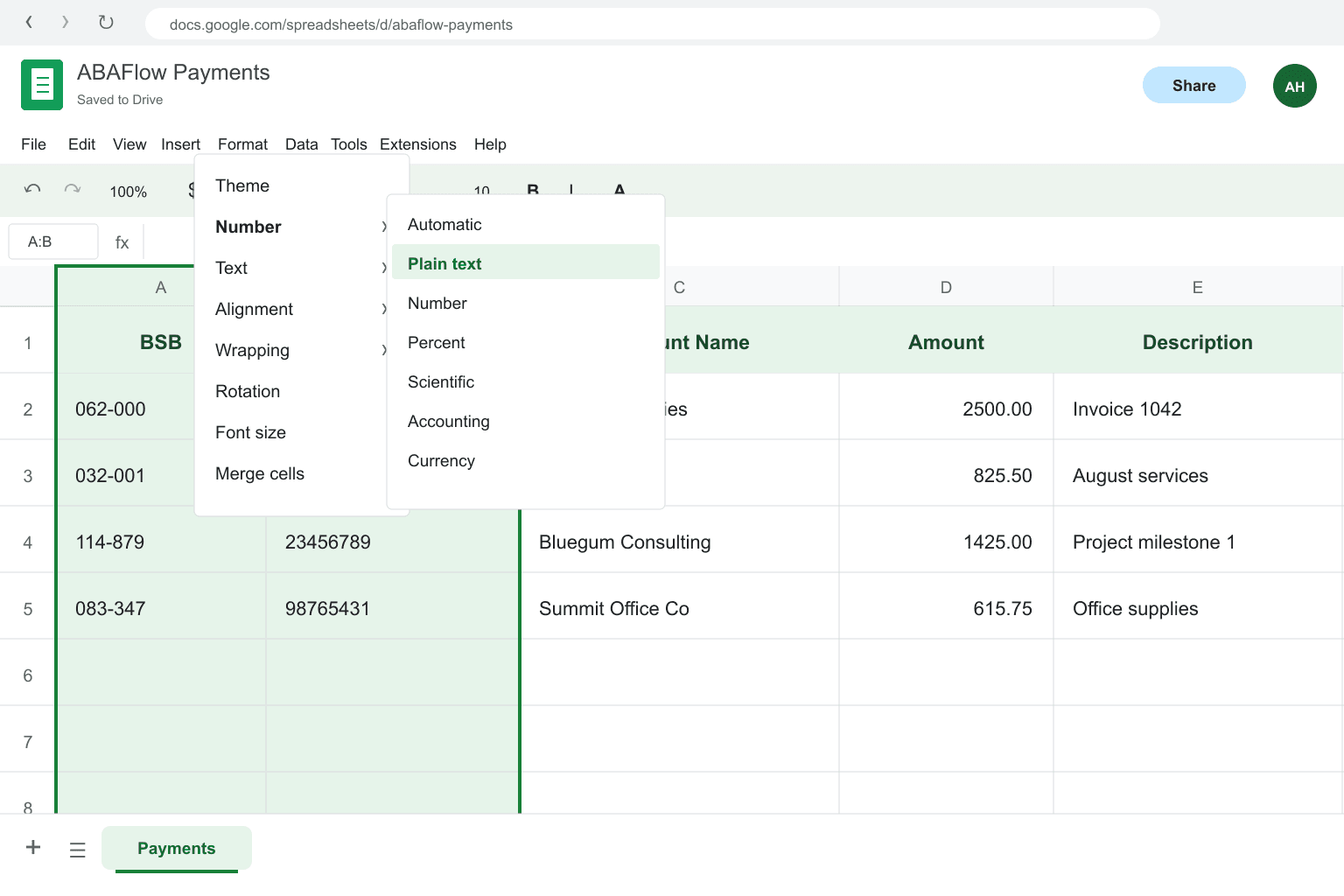Open the font size 10 selector
This screenshot has width=1344, height=896.
482,190
